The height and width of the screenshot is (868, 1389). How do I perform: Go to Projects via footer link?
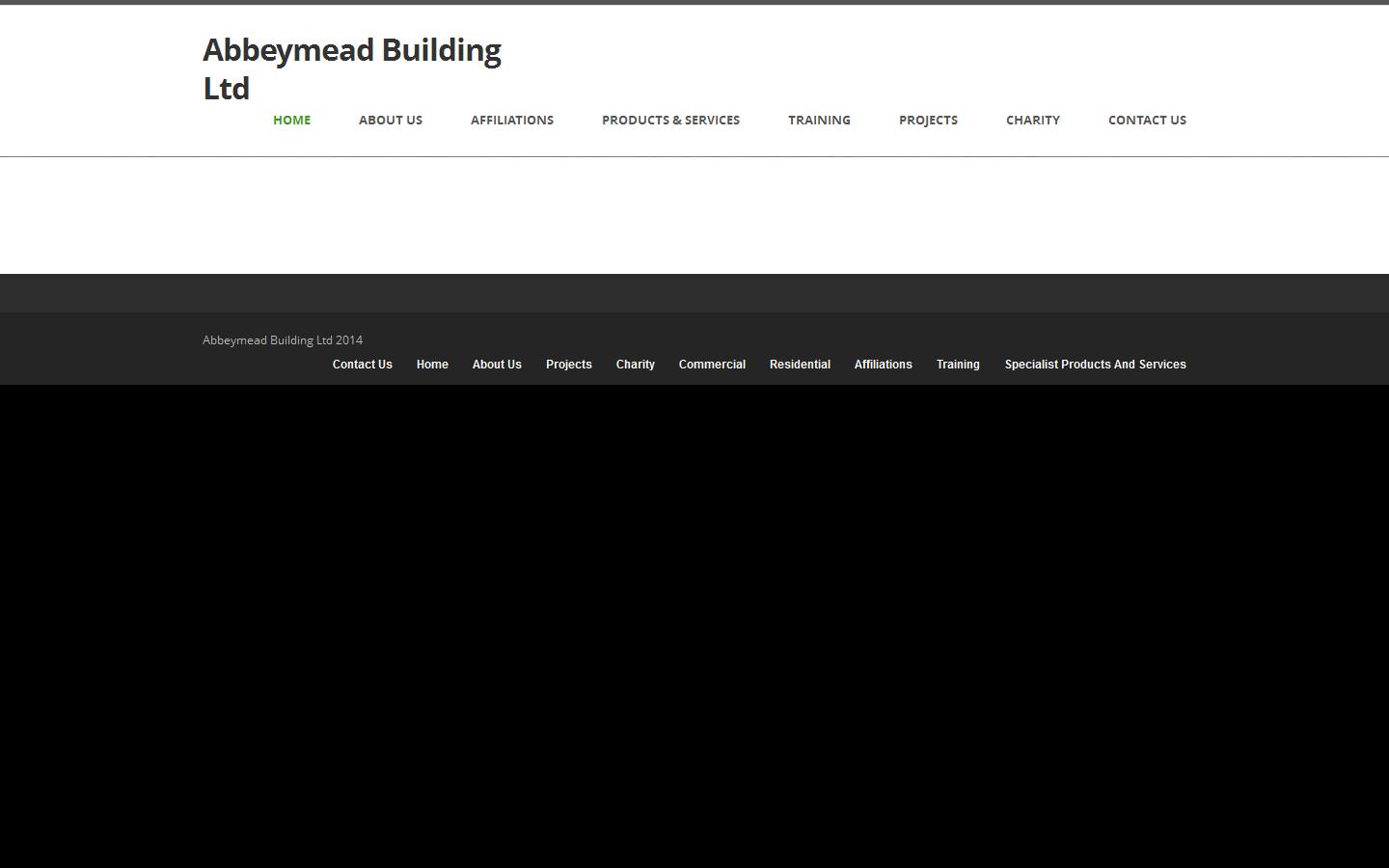pos(568,365)
